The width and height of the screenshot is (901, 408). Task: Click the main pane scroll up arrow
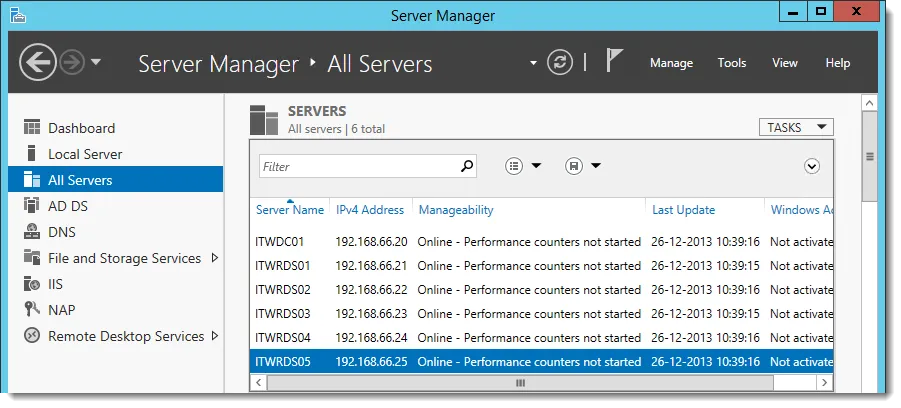point(869,103)
